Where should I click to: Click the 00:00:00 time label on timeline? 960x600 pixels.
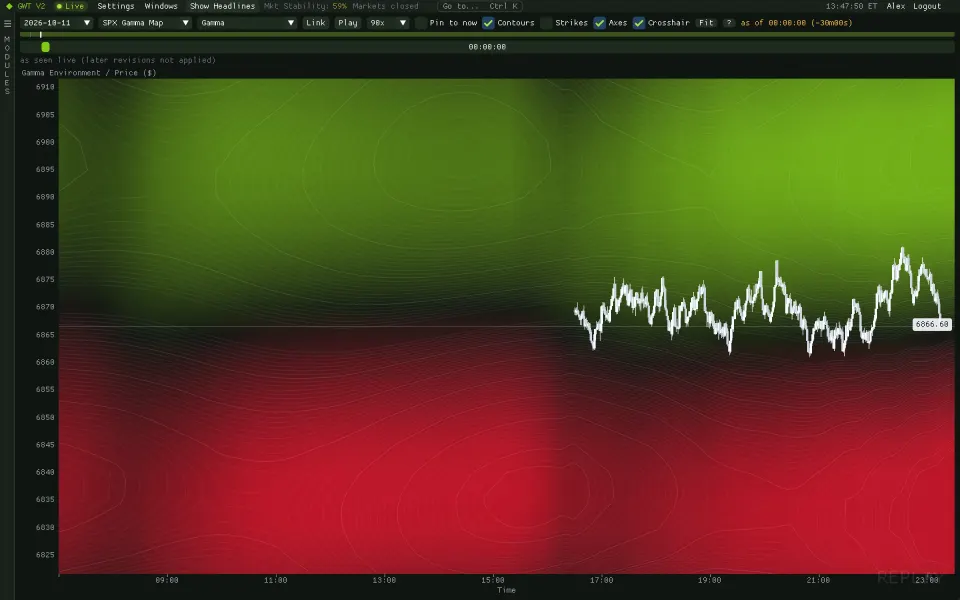coord(487,47)
